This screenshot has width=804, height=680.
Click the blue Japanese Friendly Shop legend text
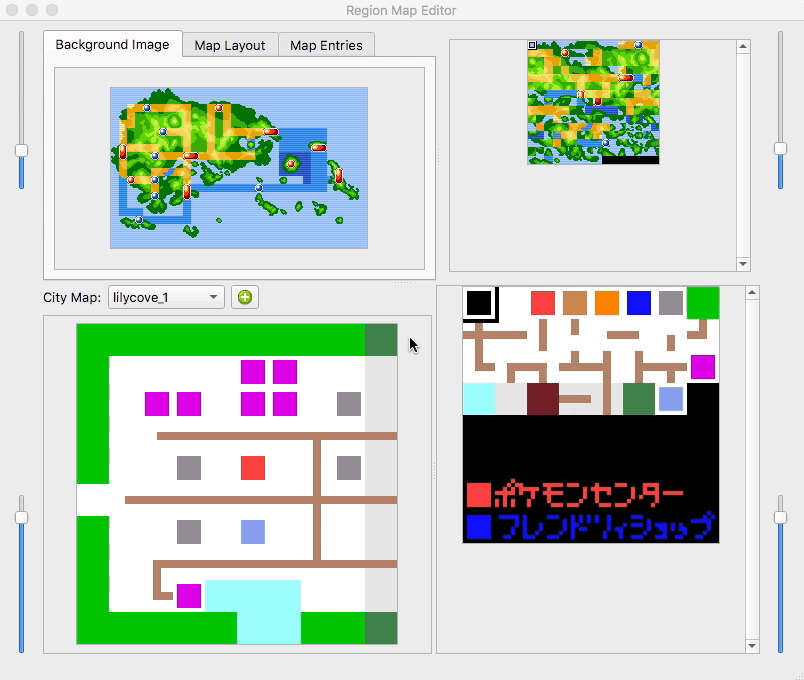point(606,526)
